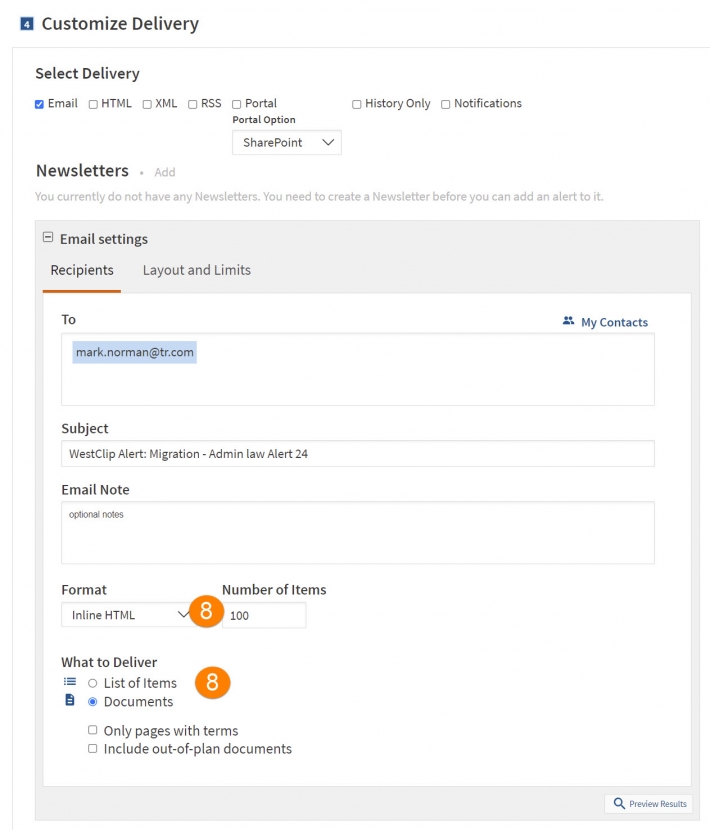Select the Recipients tab
Screen dimensions: 710x830
pos(82,270)
